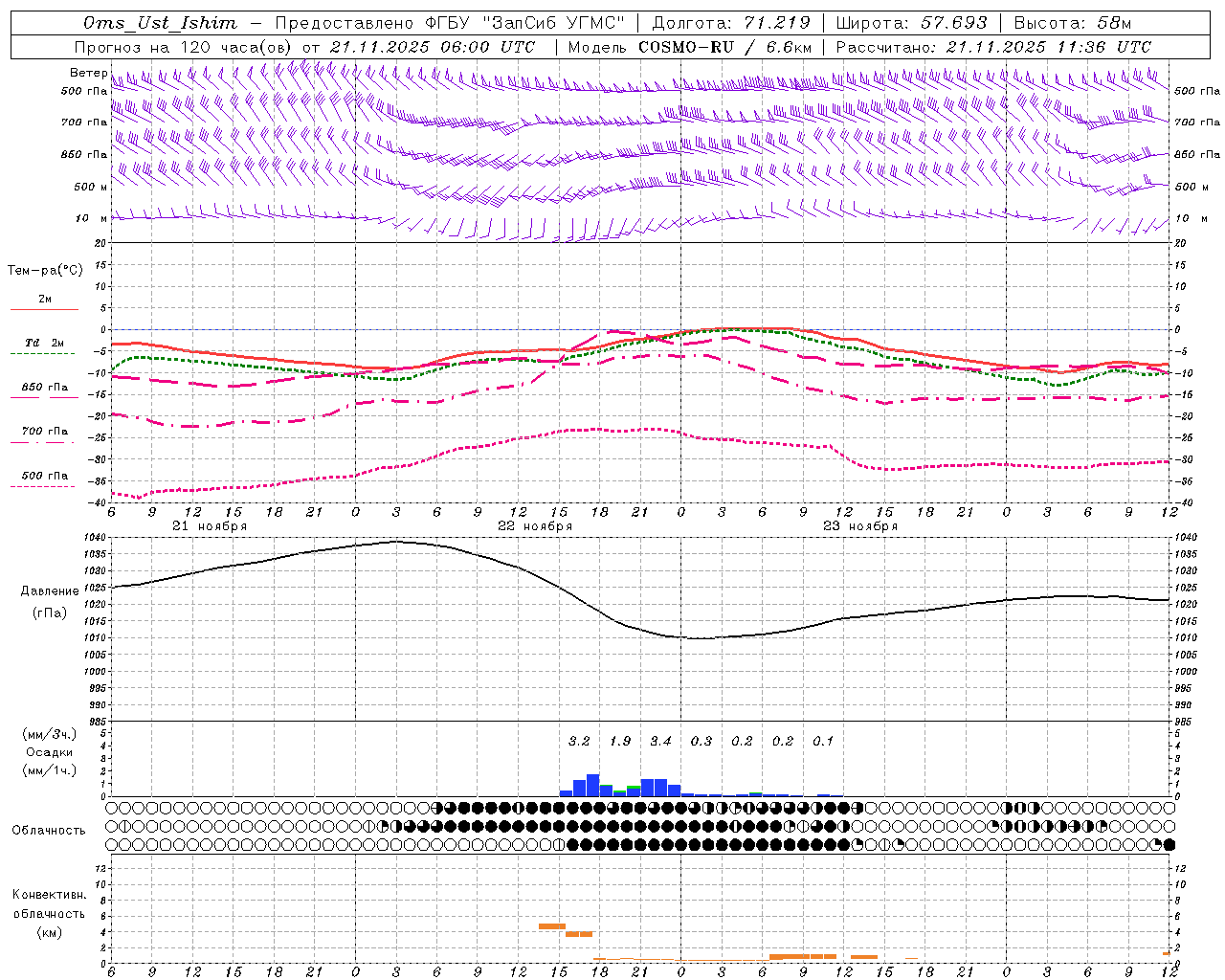Screen dimensions: 1225x980
Task: Select the Td 2м legend entry
Action: 45,343
